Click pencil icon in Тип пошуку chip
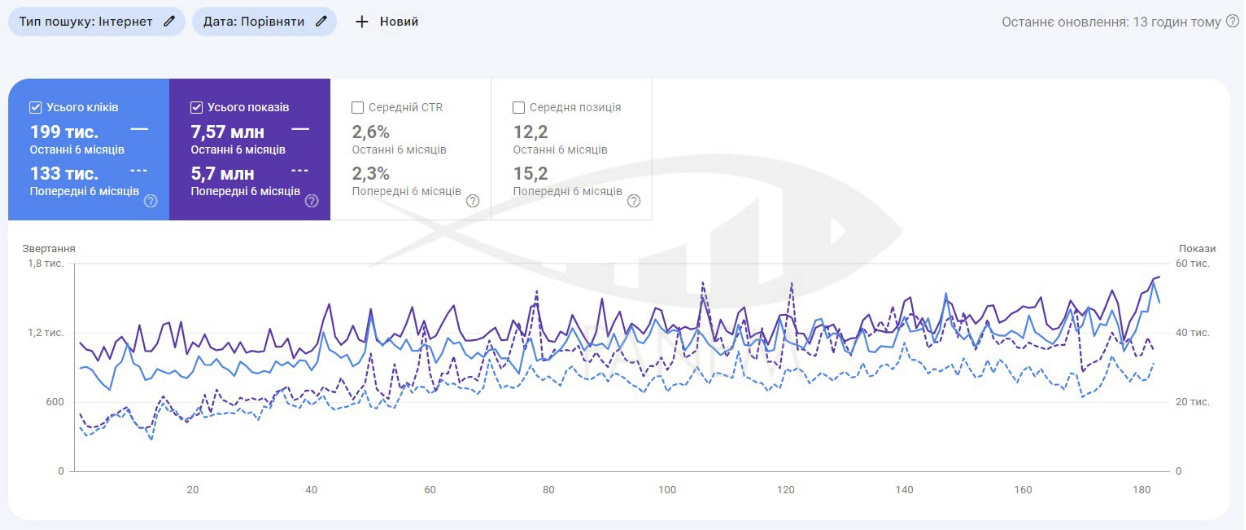The image size is (1246, 530). [169, 21]
